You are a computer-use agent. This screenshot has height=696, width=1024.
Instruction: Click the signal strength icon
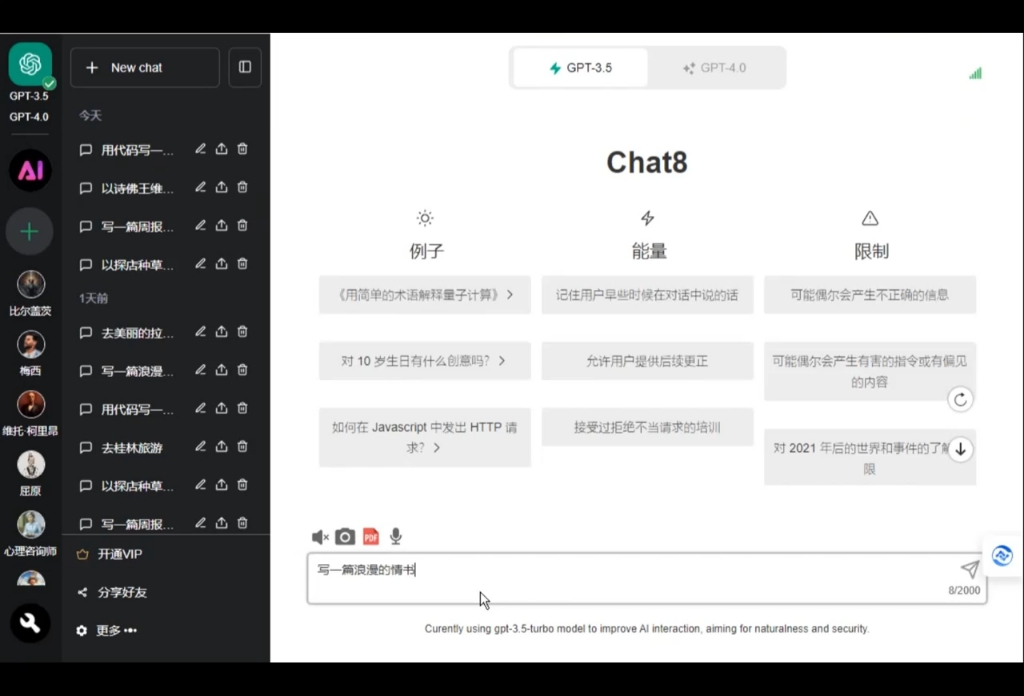click(975, 73)
